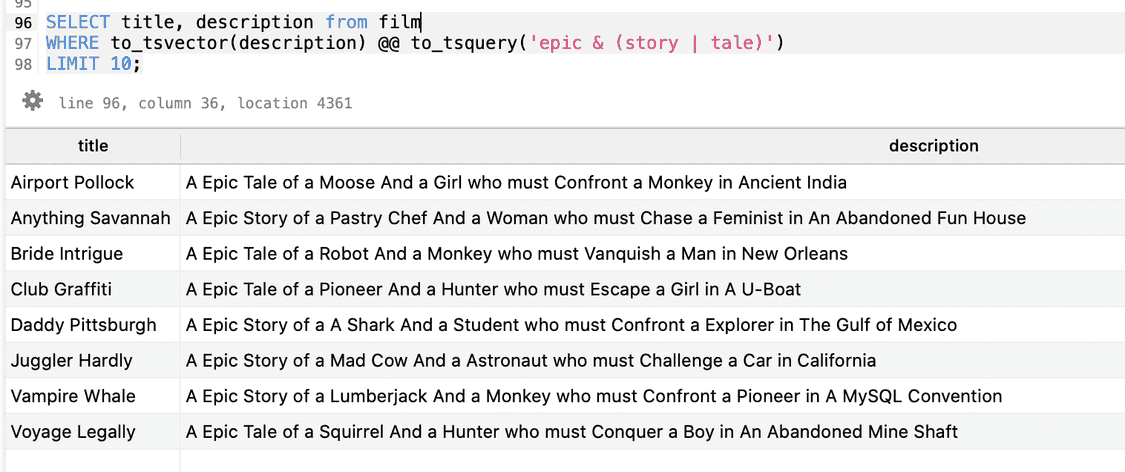Select the Voyage Legally title cell
Screen dimensions: 1125x472
(73, 433)
